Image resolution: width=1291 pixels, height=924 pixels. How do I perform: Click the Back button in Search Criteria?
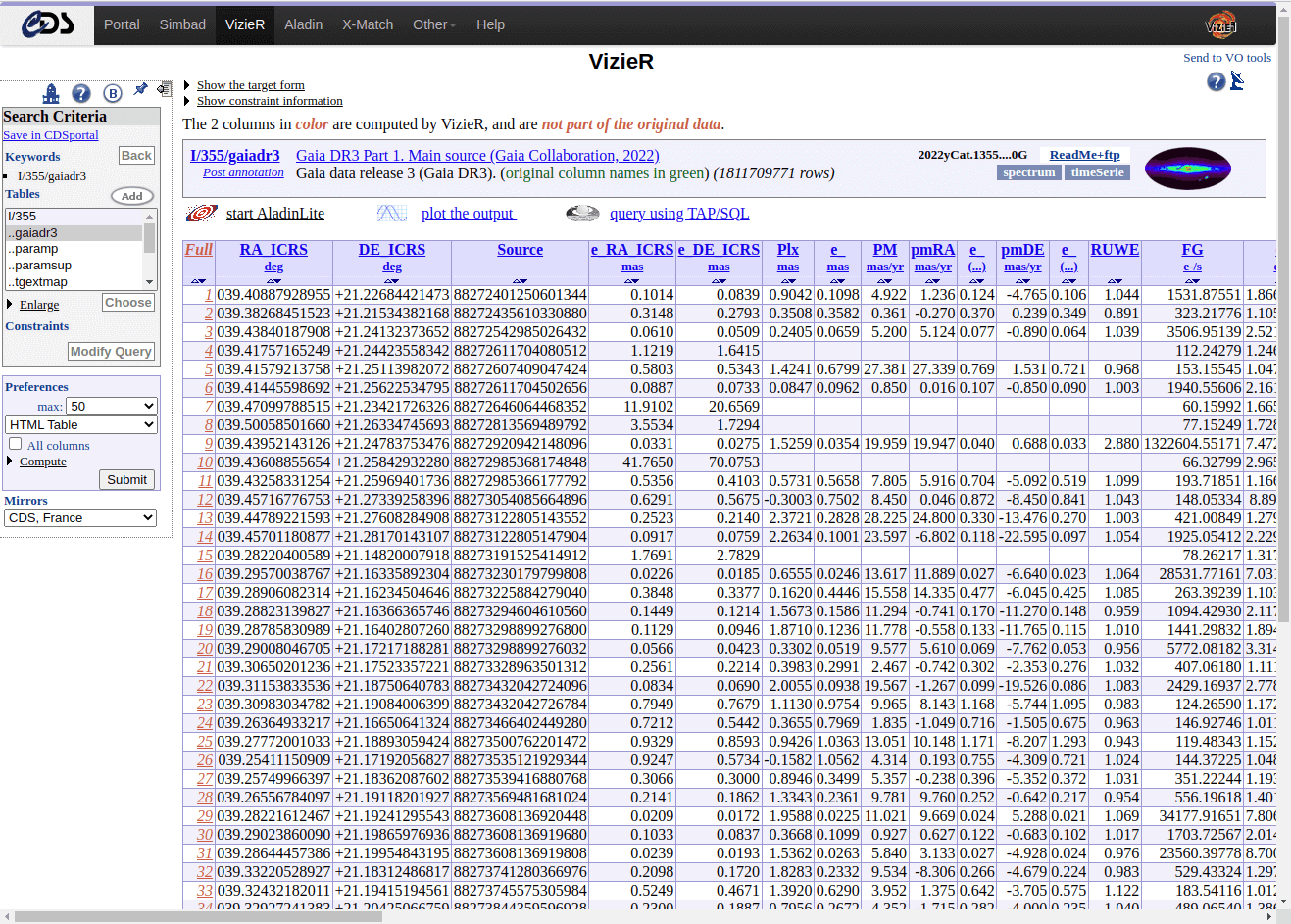click(x=136, y=155)
